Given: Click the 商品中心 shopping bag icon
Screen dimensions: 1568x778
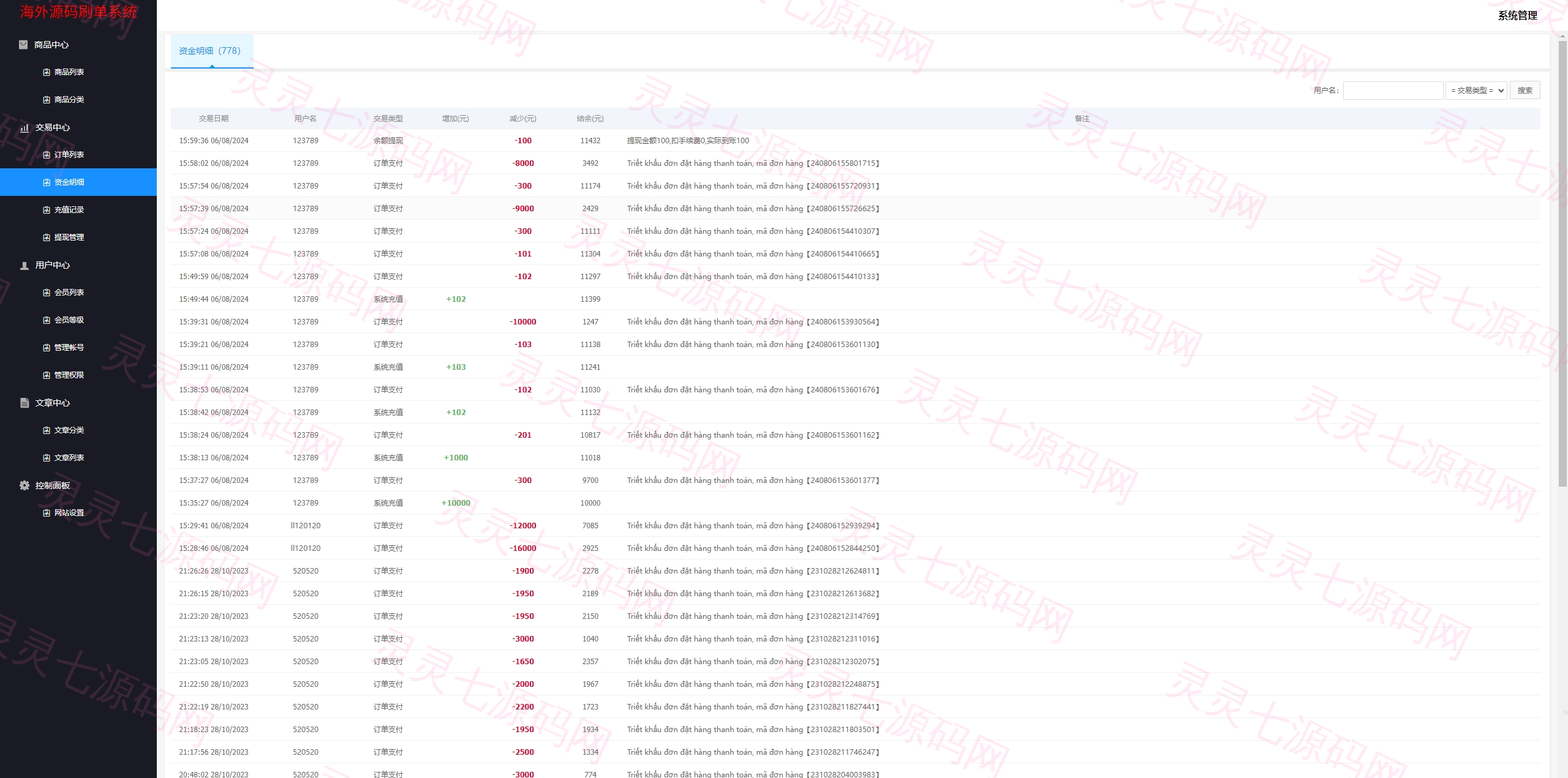Looking at the screenshot, I should pyautogui.click(x=23, y=45).
